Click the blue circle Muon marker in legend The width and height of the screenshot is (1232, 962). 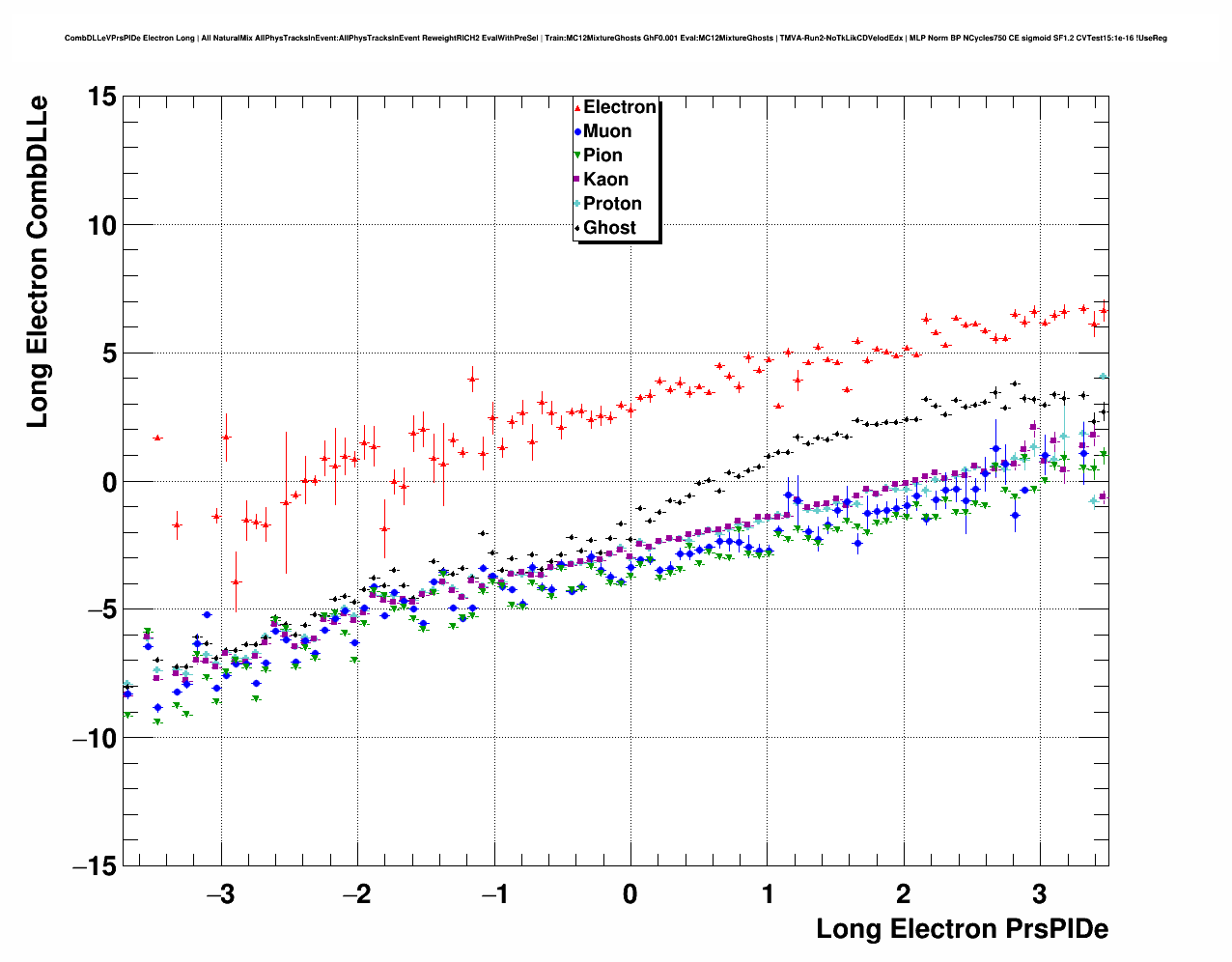pos(577,132)
